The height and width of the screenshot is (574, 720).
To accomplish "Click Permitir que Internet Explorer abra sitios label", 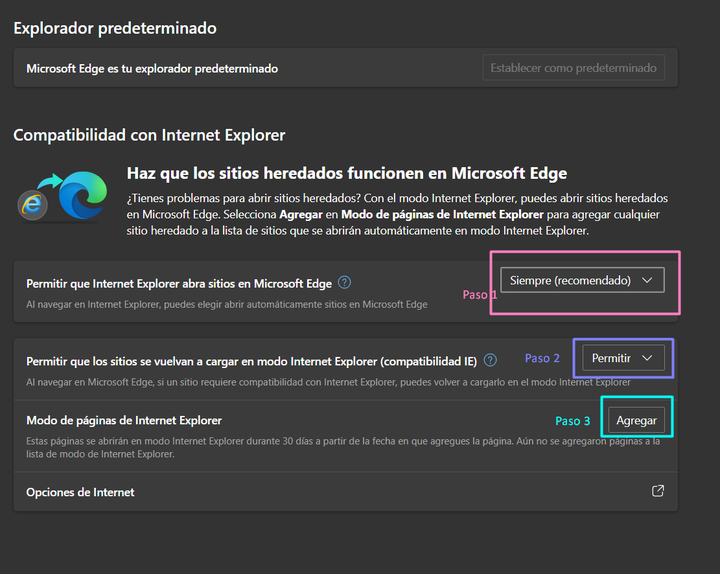I will coord(180,284).
